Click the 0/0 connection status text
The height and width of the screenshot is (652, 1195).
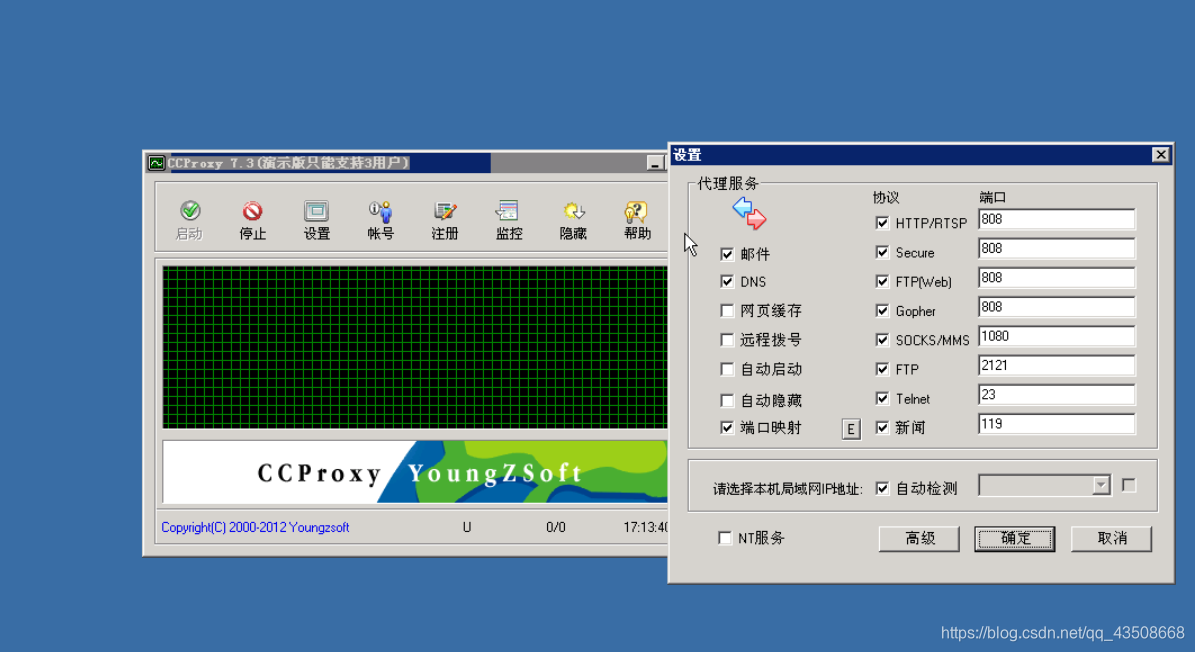(556, 527)
